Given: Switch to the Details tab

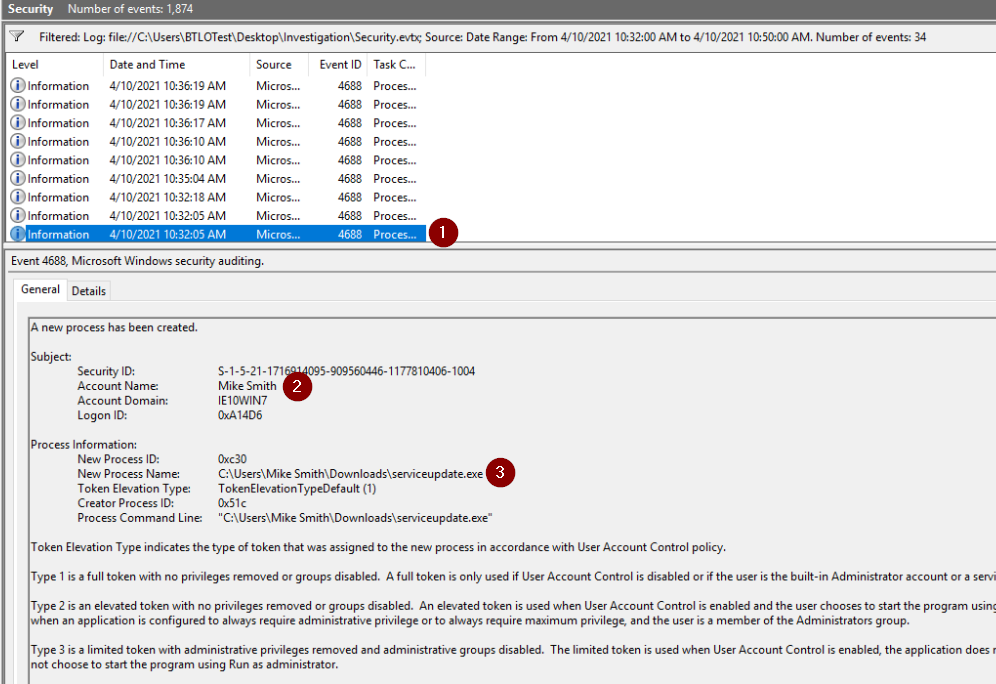Looking at the screenshot, I should point(89,291).
